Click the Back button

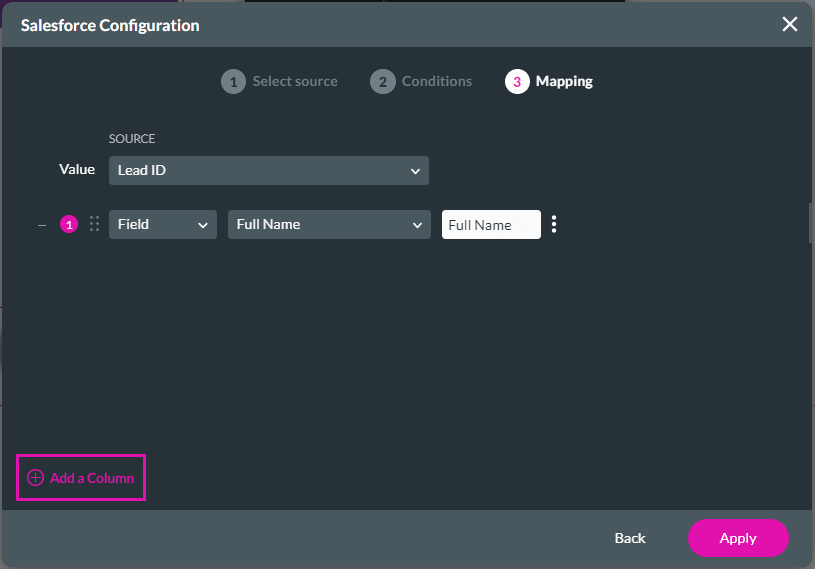point(630,538)
